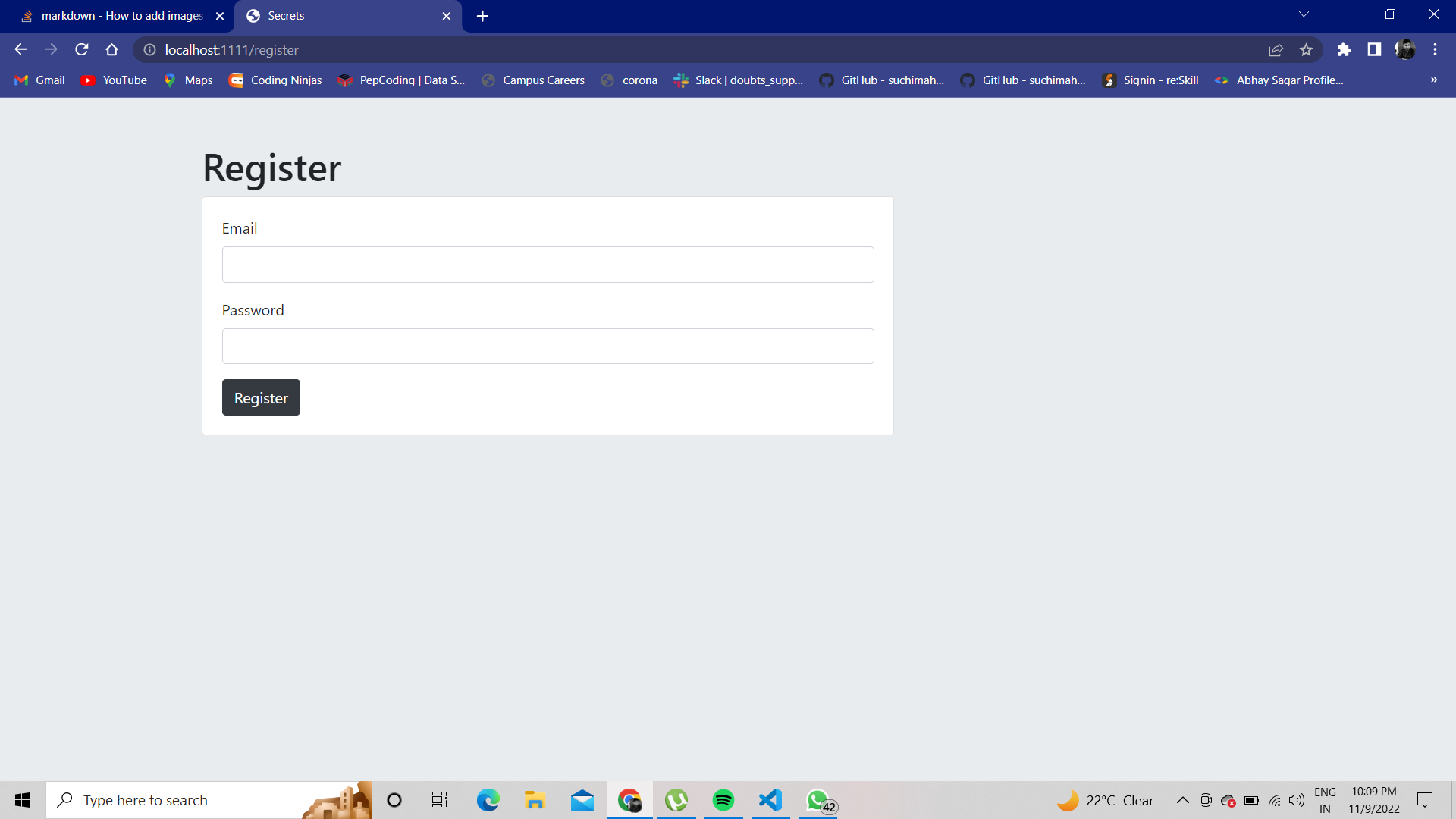Show hidden bookmarks via double chevron
This screenshot has width=1456, height=819.
point(1434,80)
